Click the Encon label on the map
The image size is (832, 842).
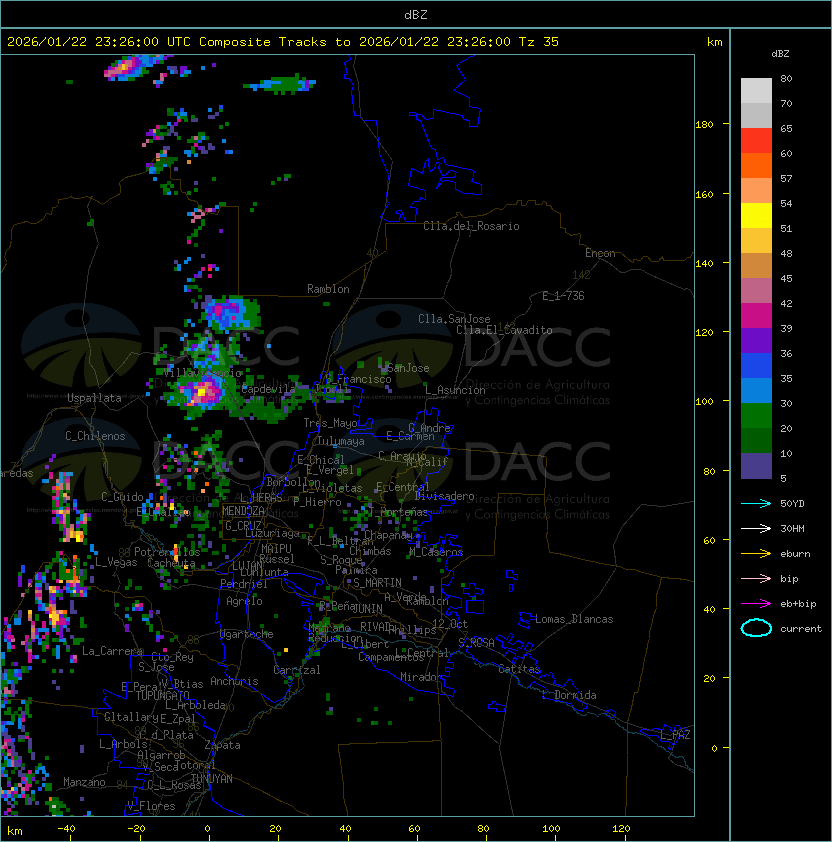tap(600, 253)
